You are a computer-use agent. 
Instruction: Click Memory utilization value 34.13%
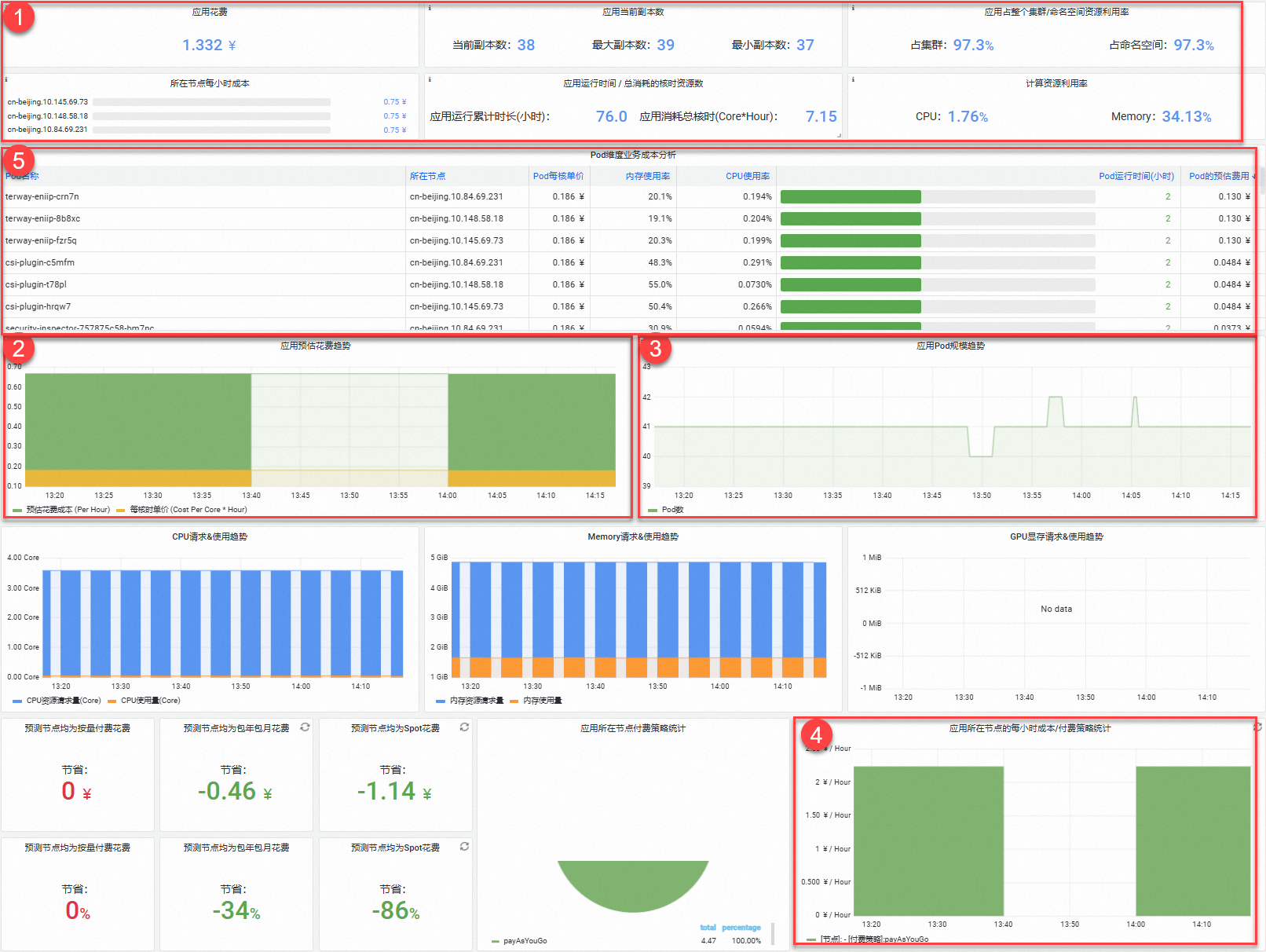click(1187, 117)
